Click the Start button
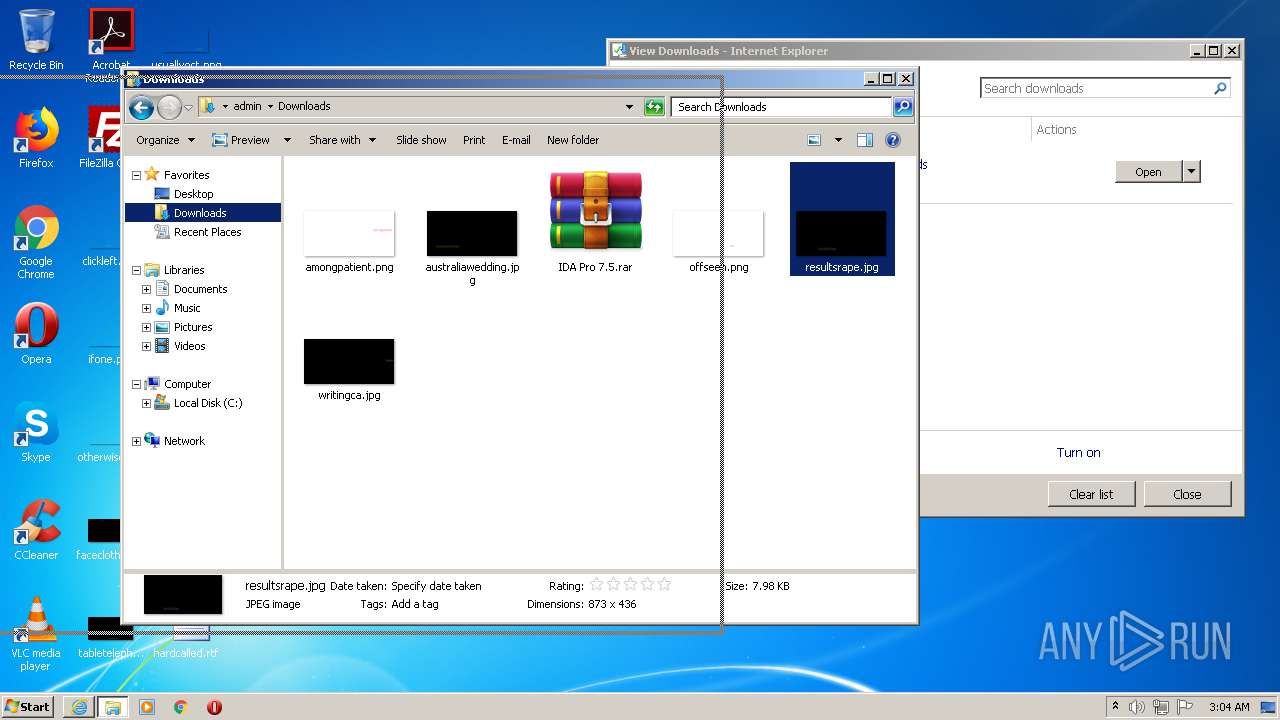 [27, 706]
